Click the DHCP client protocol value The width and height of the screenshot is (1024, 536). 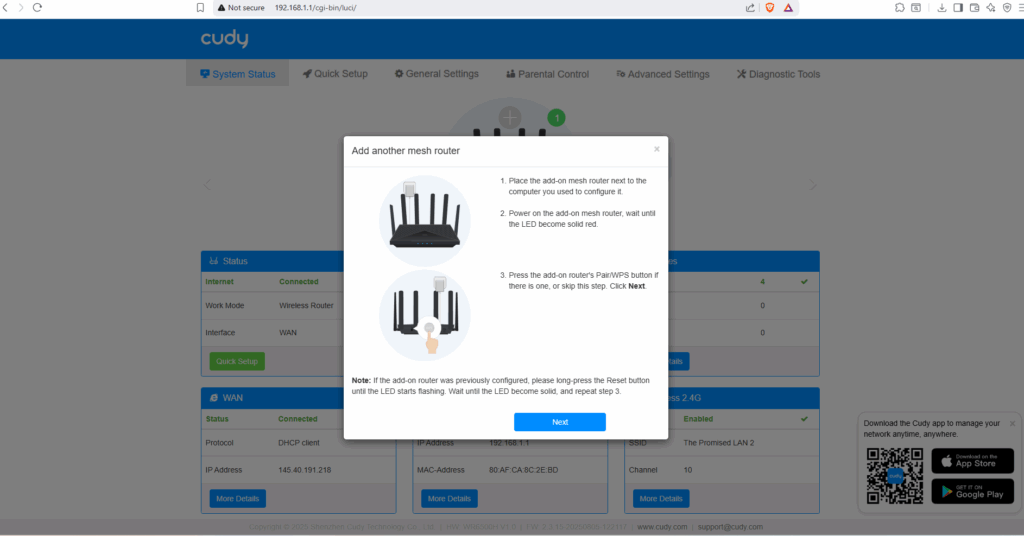coord(298,443)
